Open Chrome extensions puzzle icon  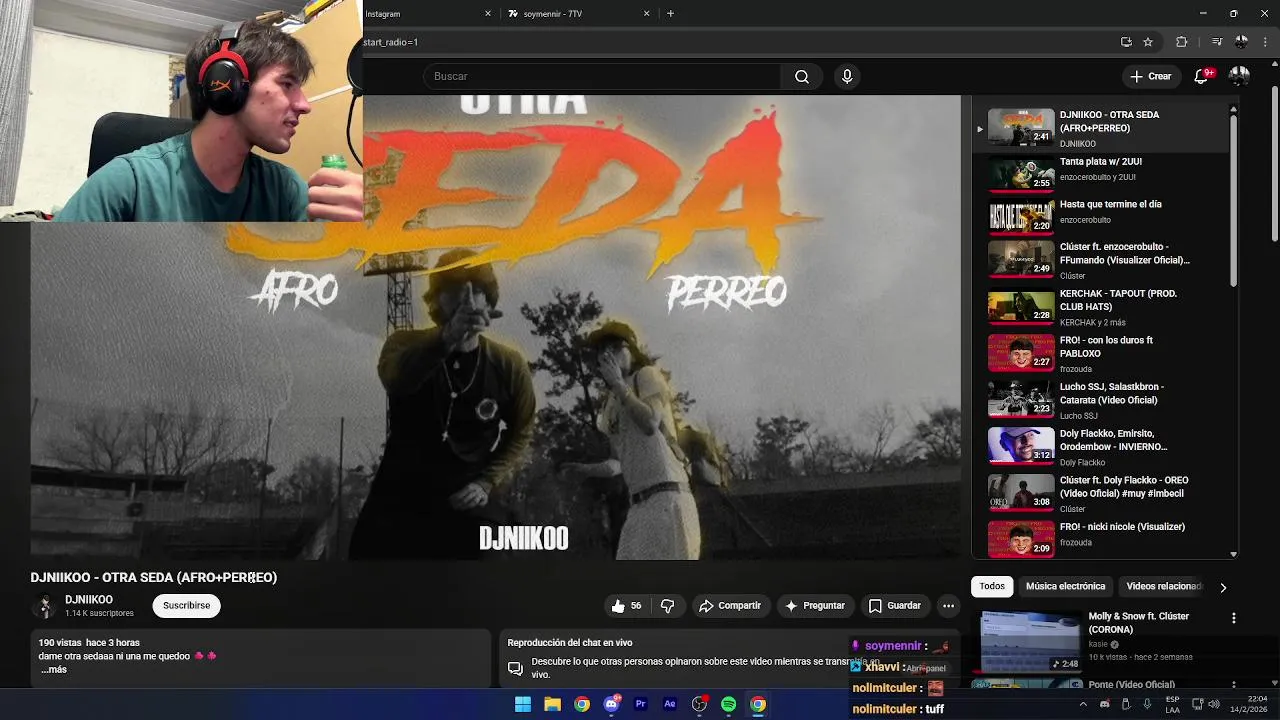tap(1182, 42)
